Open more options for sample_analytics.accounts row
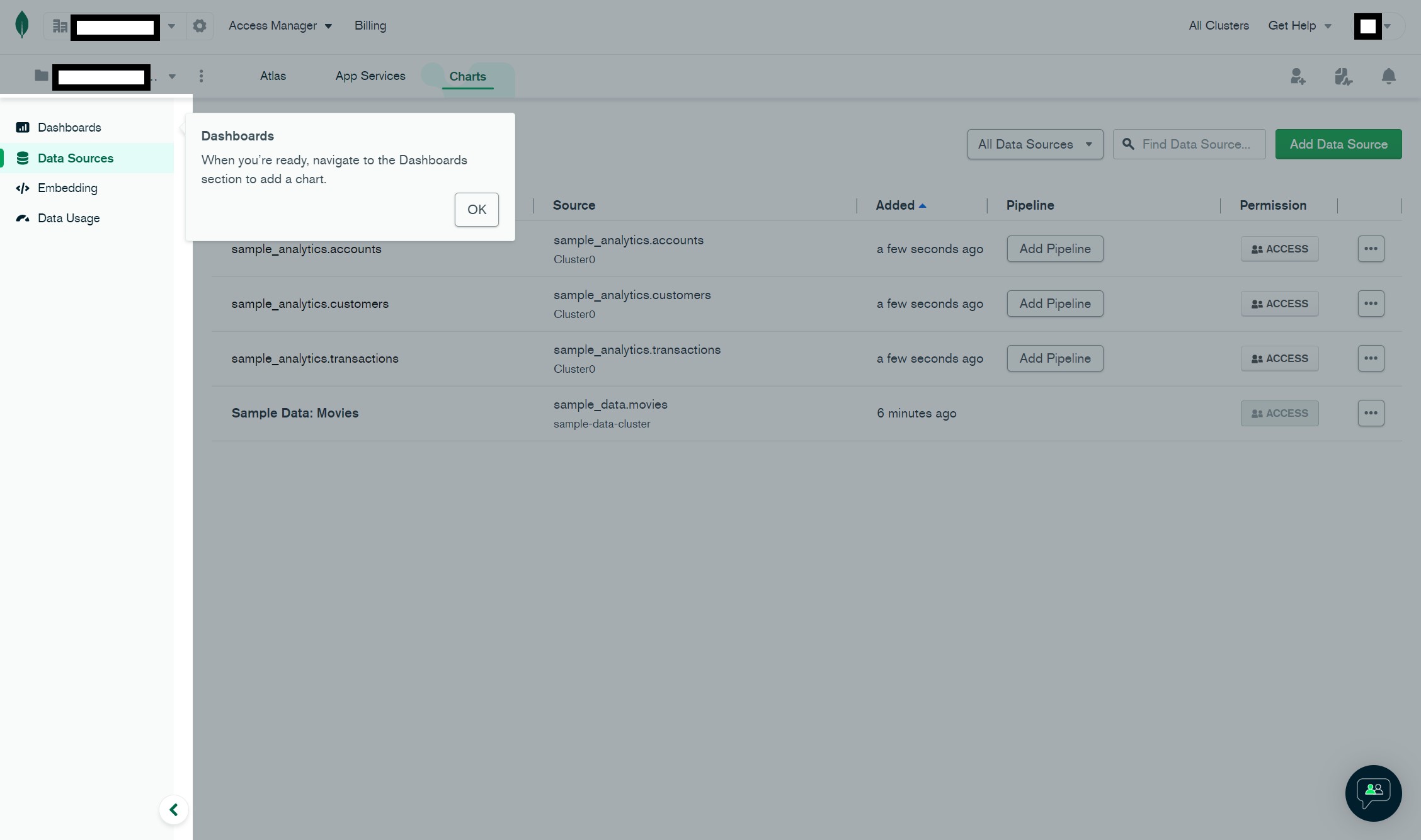 pyautogui.click(x=1371, y=249)
